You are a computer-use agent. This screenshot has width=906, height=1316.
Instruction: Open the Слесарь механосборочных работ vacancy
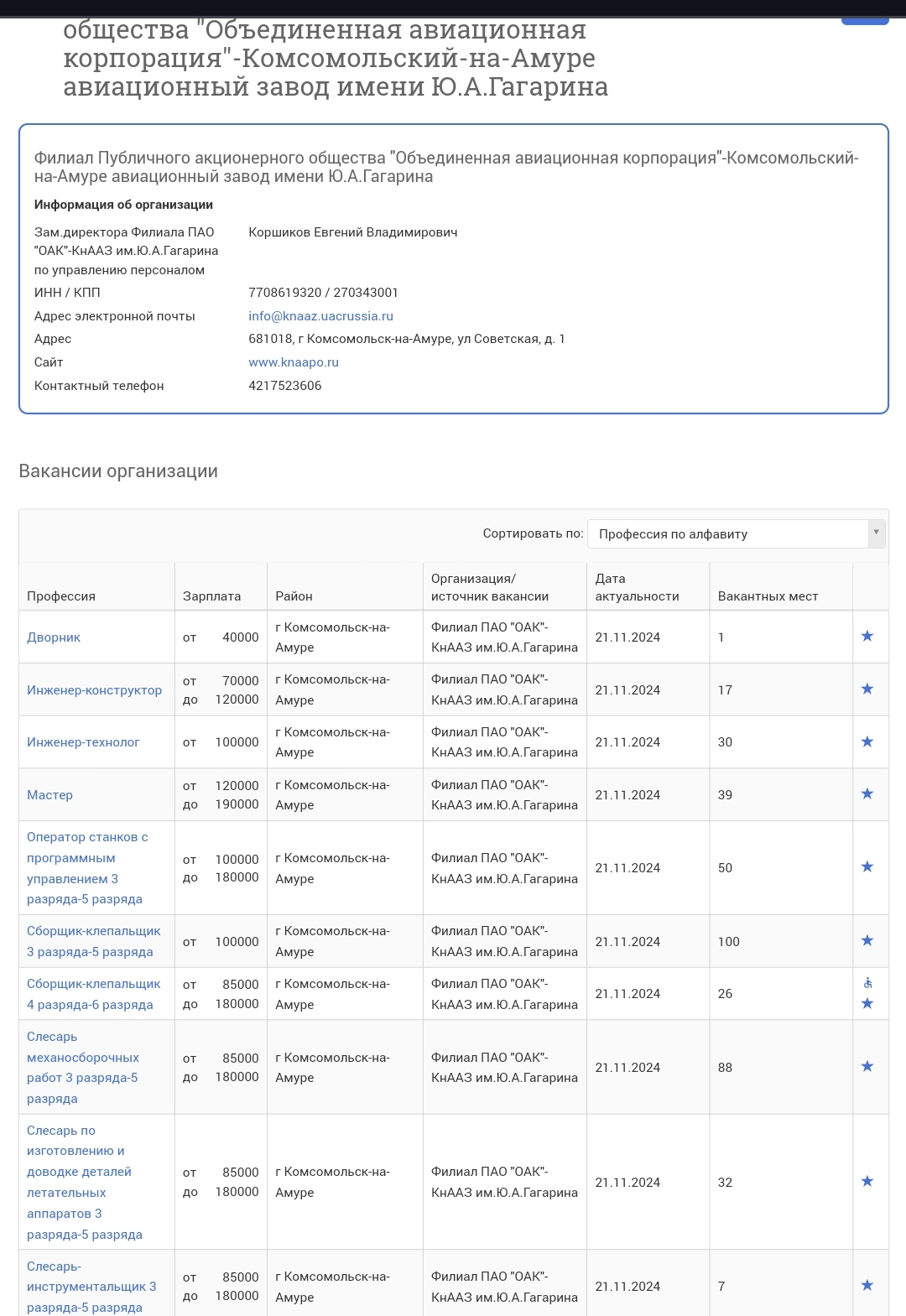tap(83, 1068)
